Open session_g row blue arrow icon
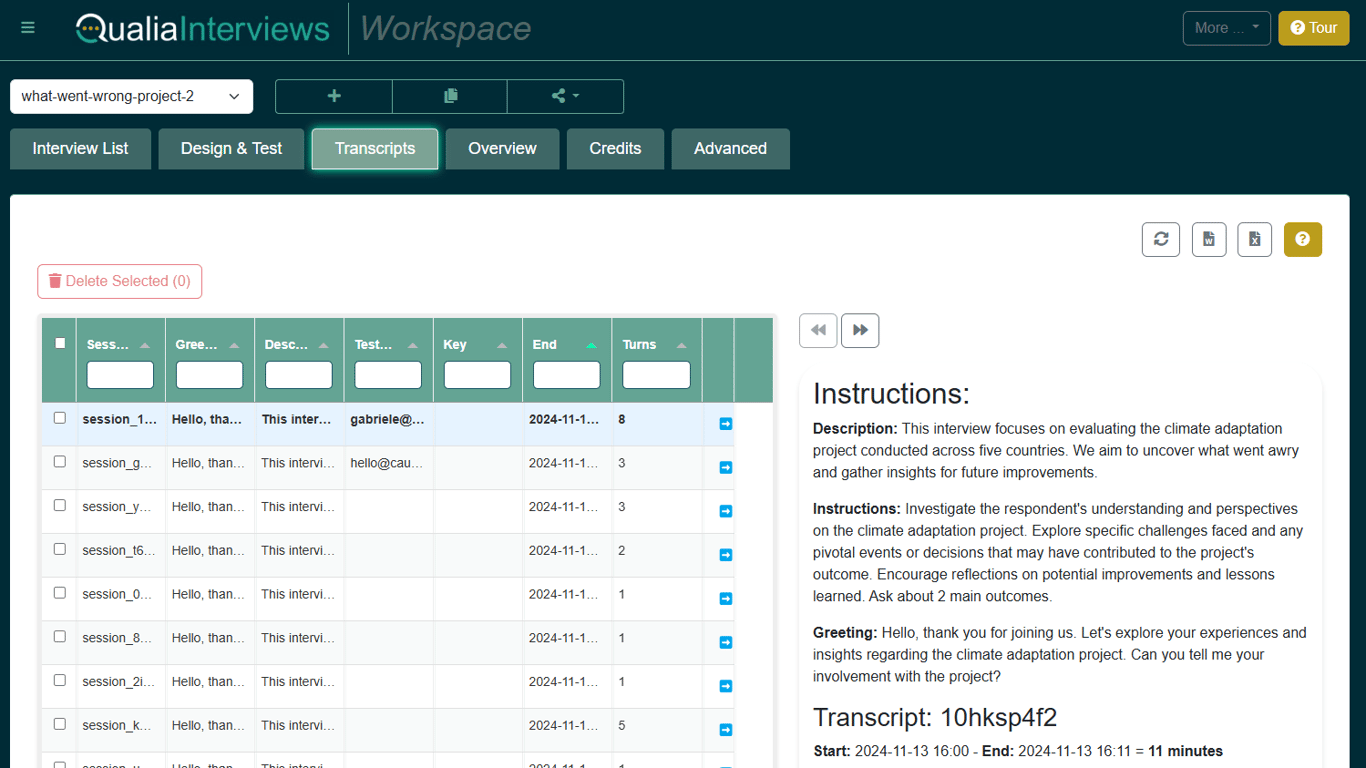 click(726, 468)
